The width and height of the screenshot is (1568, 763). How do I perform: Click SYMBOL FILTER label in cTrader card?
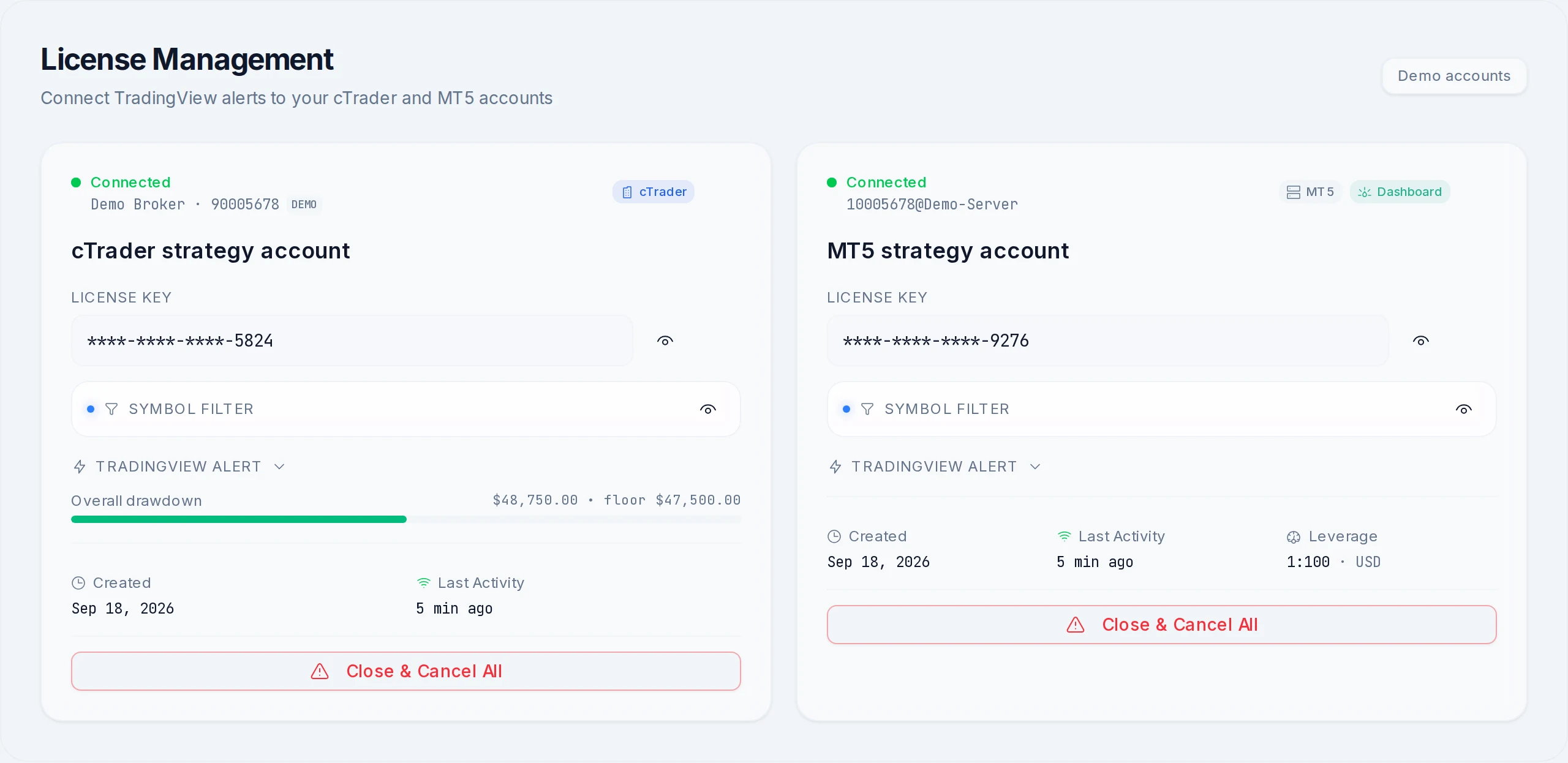(191, 409)
